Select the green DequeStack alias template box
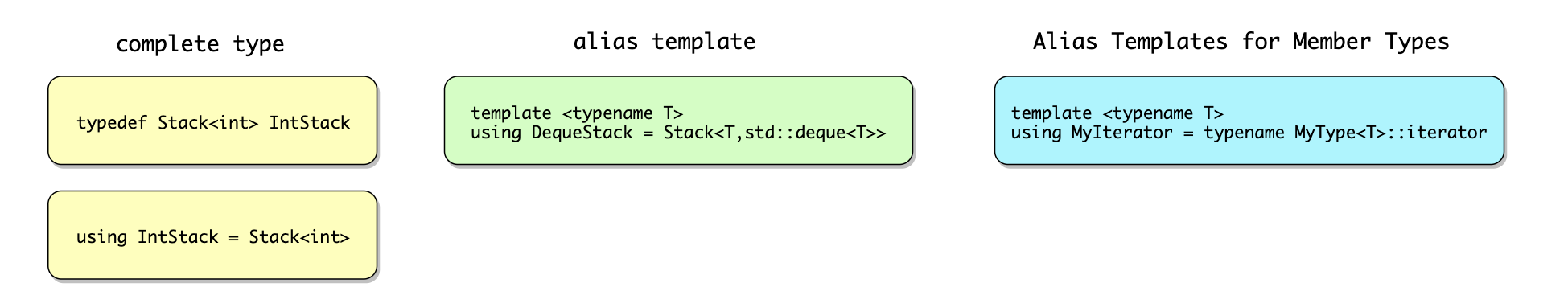 click(x=679, y=121)
